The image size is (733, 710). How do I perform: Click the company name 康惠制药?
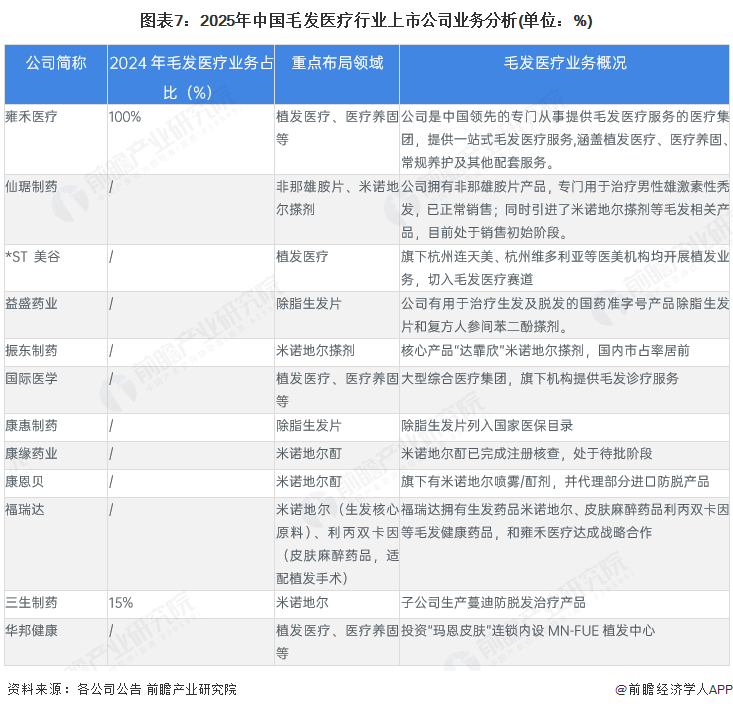click(31, 425)
